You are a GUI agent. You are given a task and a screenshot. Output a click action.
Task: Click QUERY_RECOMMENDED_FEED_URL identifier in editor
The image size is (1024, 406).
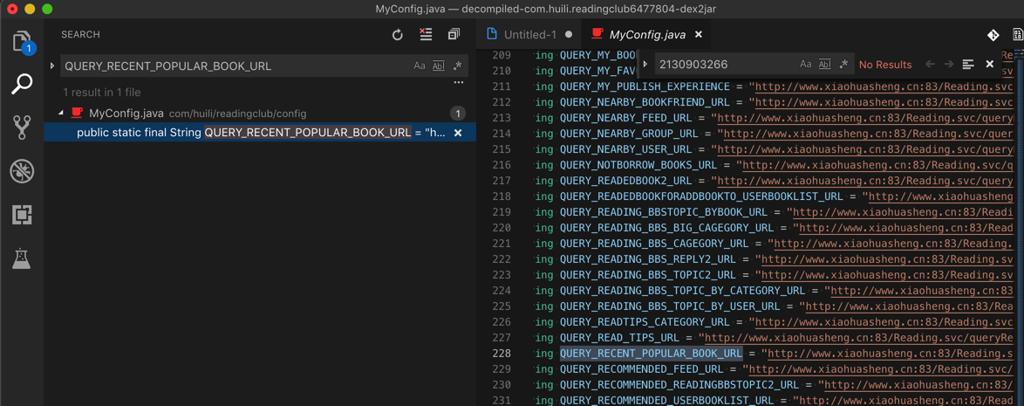641,369
